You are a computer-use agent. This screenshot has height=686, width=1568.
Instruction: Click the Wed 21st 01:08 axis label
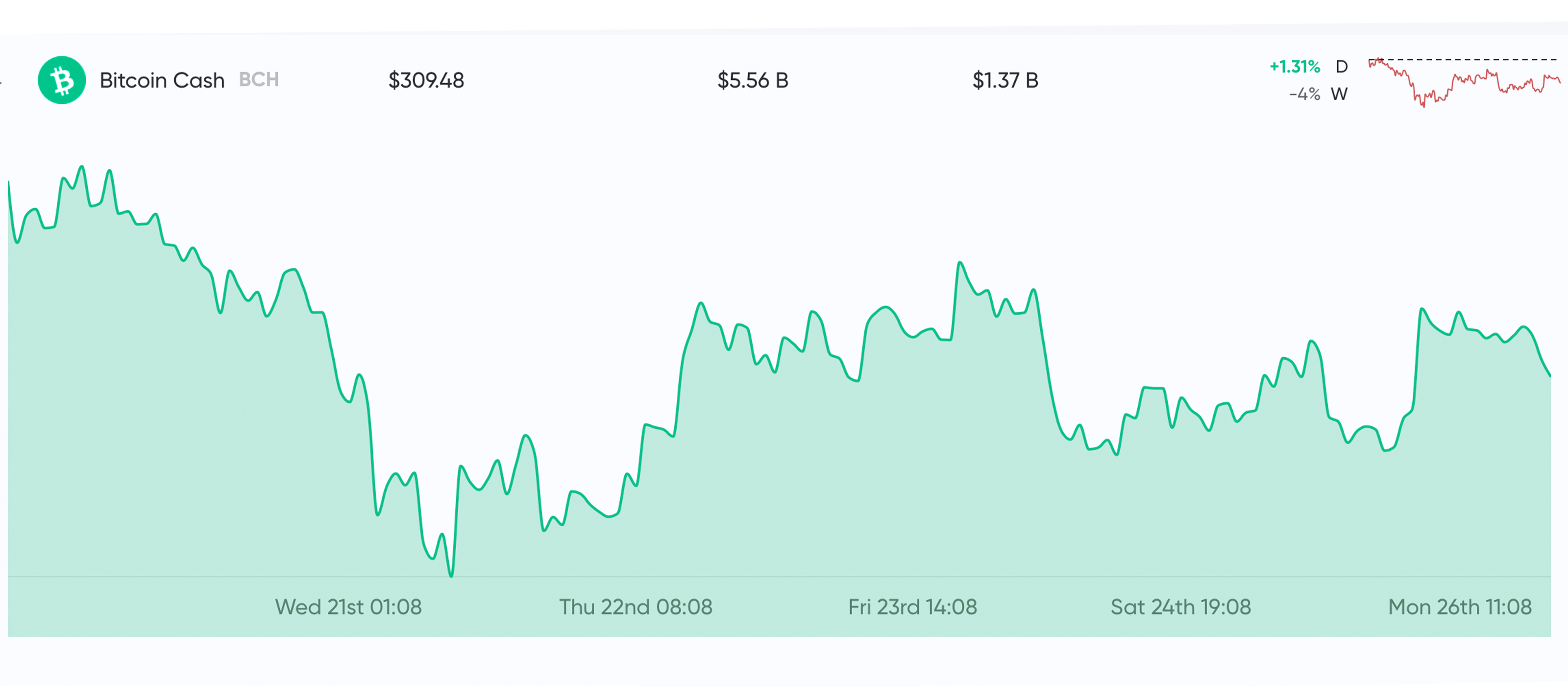[x=348, y=607]
